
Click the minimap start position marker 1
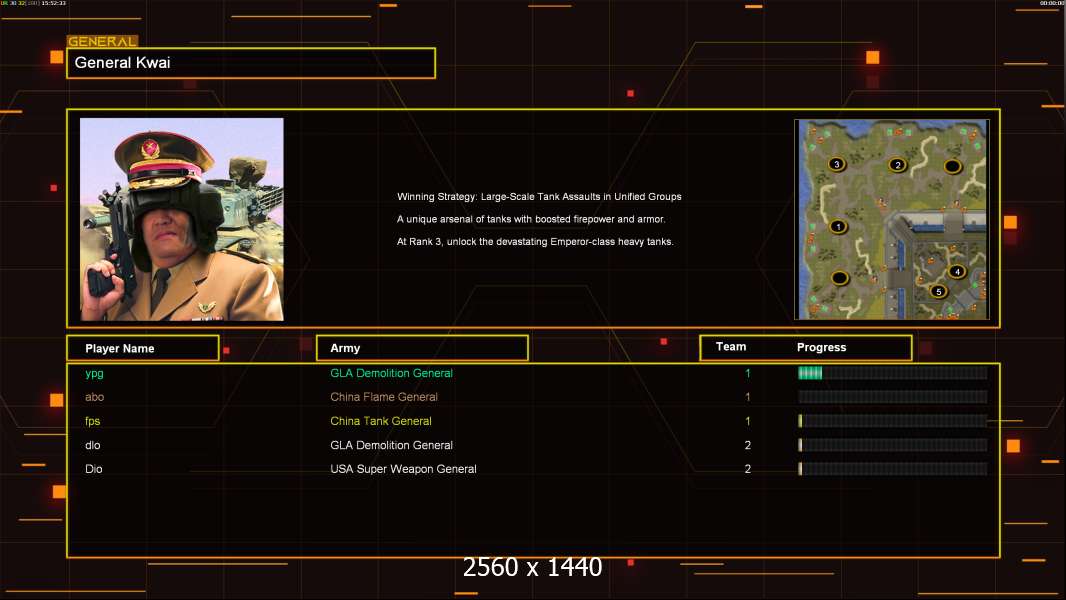pos(838,226)
